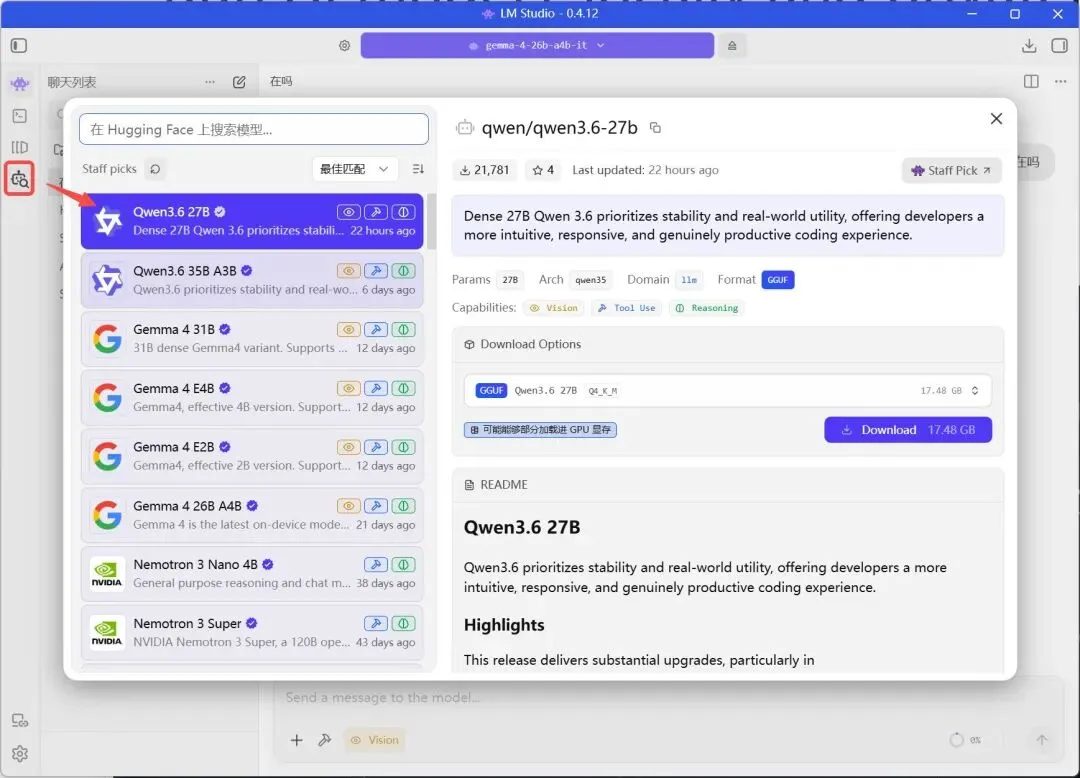Screen dimensions: 1080x778
Task: Focus the Hugging Face model search field
Action: tap(253, 129)
